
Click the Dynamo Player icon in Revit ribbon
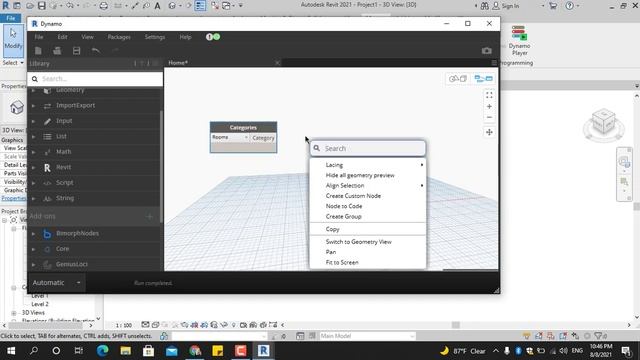pos(519,40)
